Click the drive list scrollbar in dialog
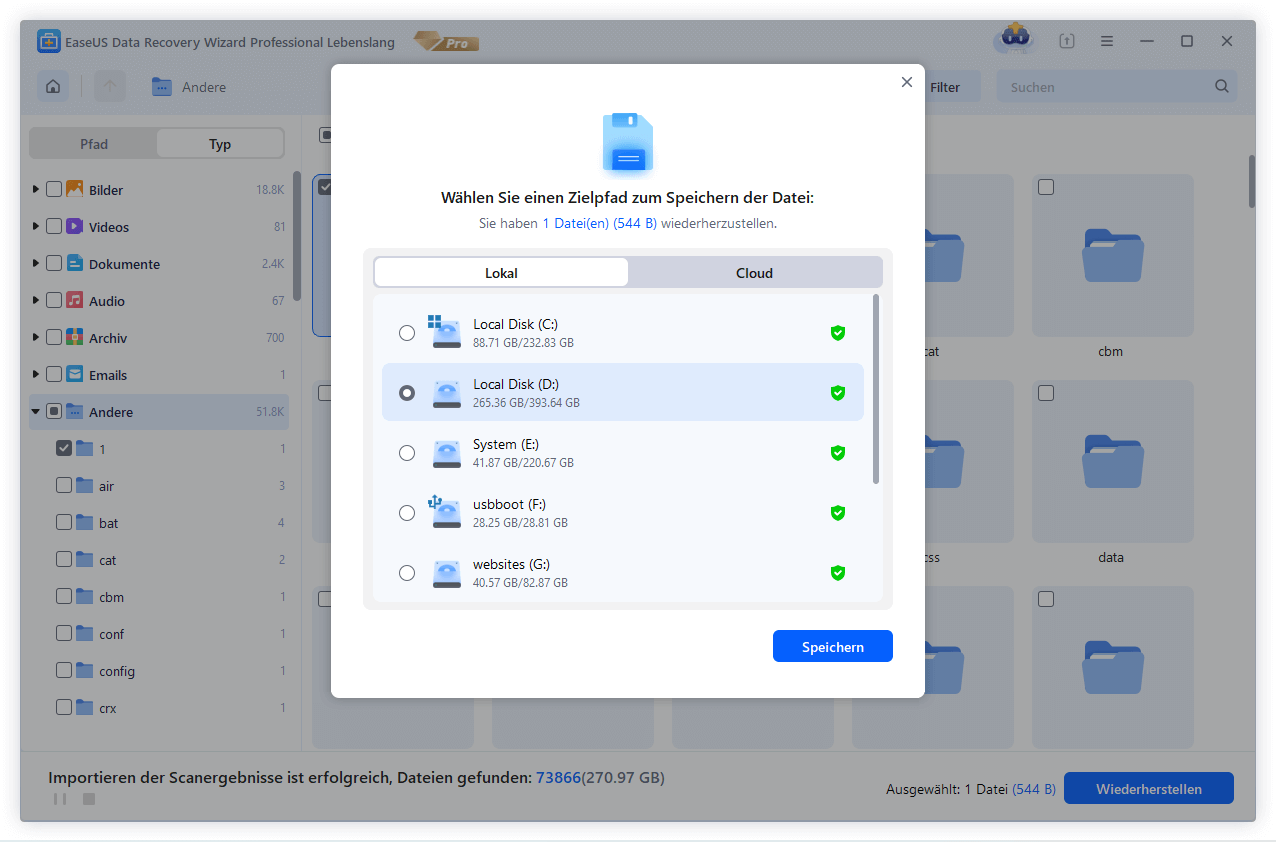The width and height of the screenshot is (1276, 842). (877, 388)
